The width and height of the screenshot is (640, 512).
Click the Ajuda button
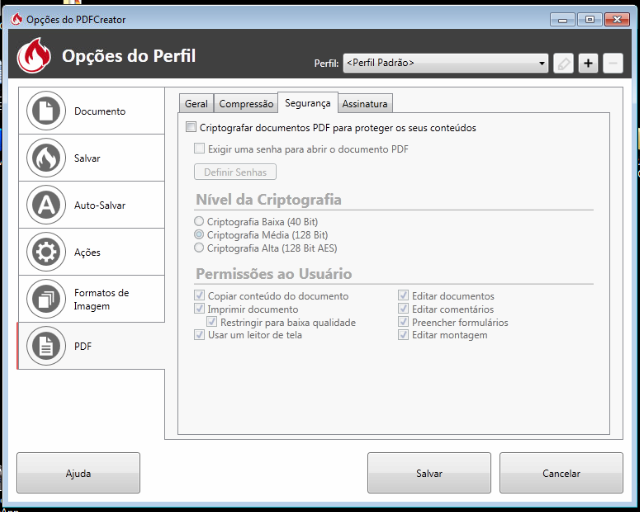(x=78, y=473)
